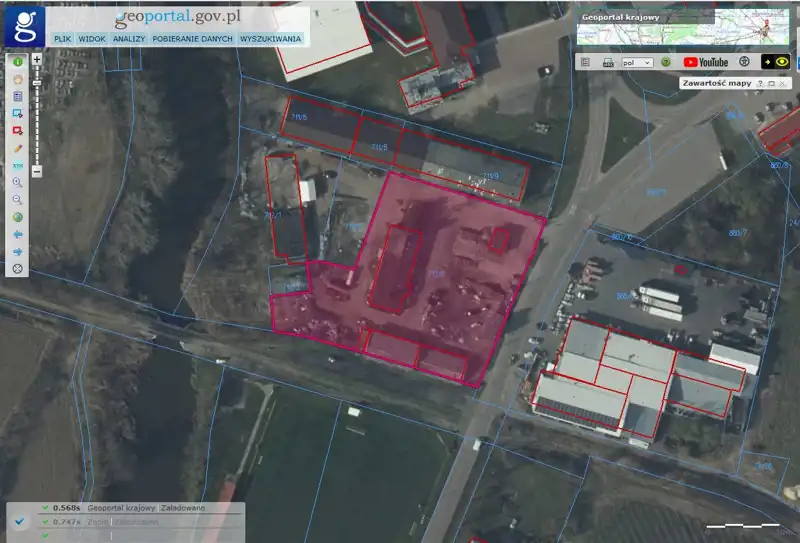The height and width of the screenshot is (543, 800).
Task: Click the zoom slider minus button
Action: tap(37, 172)
